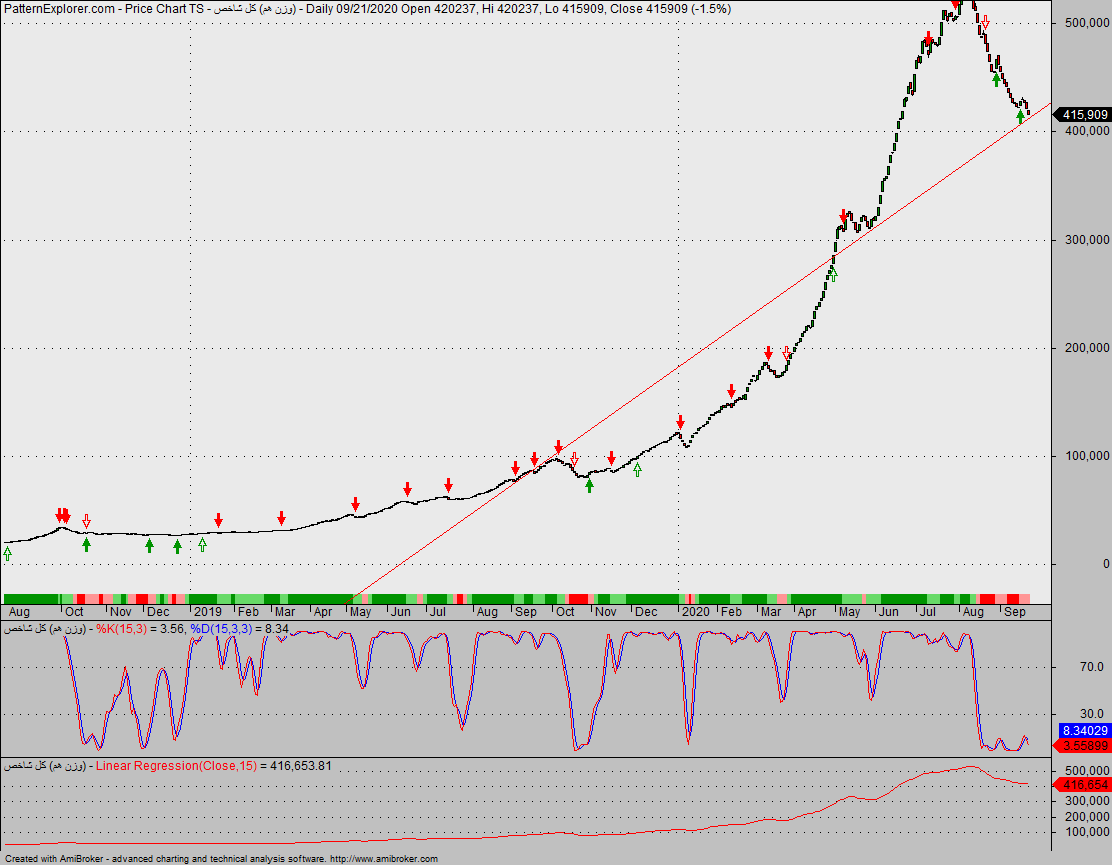The width and height of the screenshot is (1112, 865).
Task: Click the 'Linear Regression(Close,15)' label
Action: (x=177, y=766)
